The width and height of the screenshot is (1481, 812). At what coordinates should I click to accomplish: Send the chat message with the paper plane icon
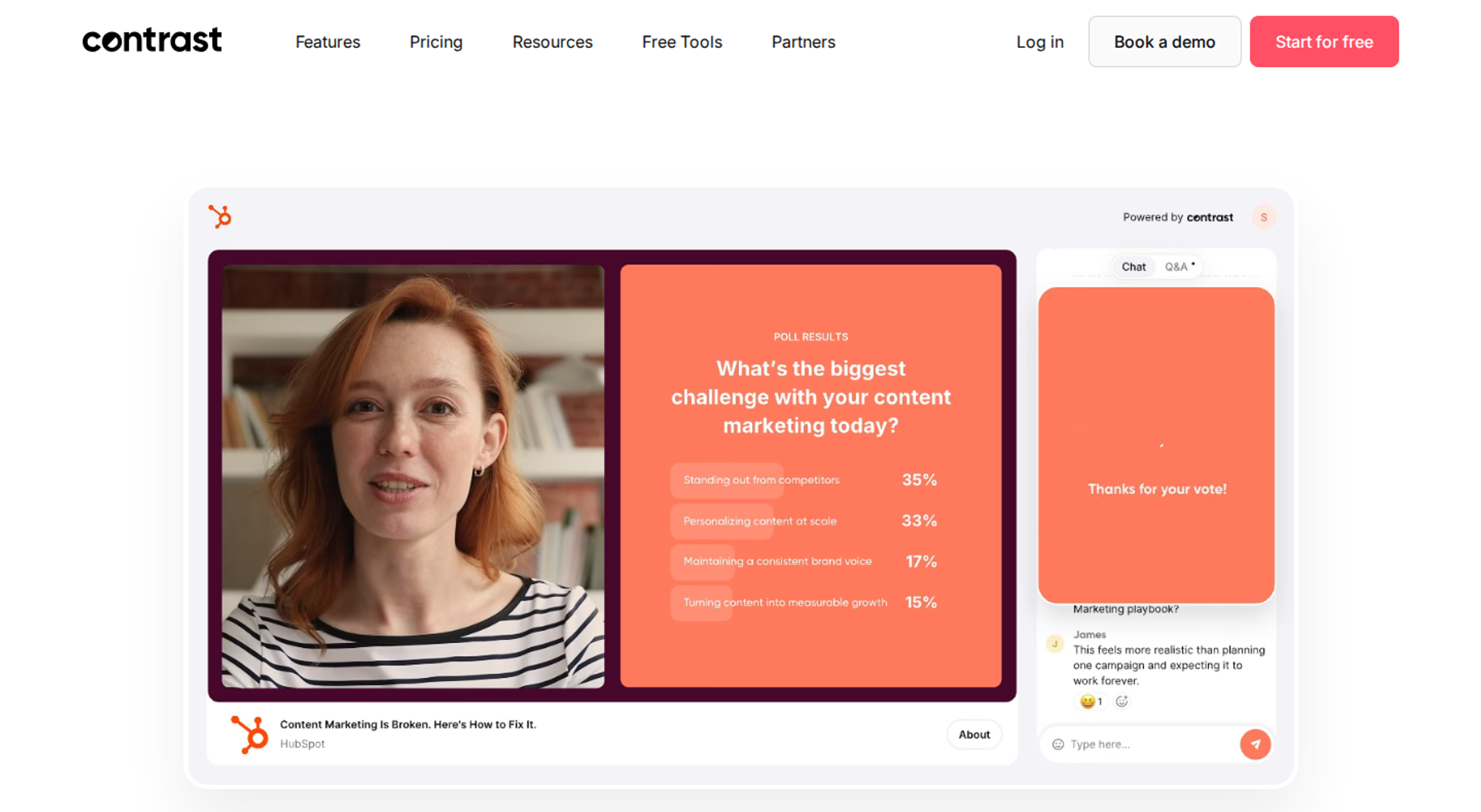(x=1255, y=744)
